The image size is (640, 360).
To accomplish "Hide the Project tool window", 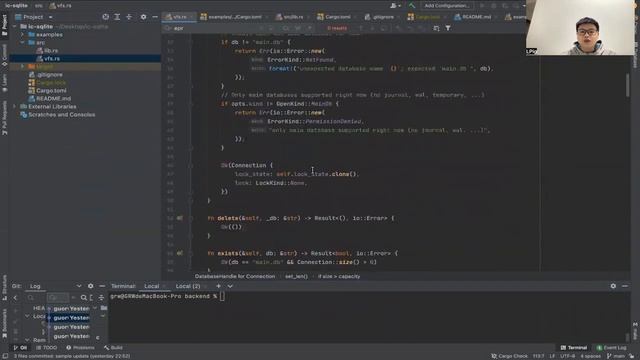I will tap(155, 17).
